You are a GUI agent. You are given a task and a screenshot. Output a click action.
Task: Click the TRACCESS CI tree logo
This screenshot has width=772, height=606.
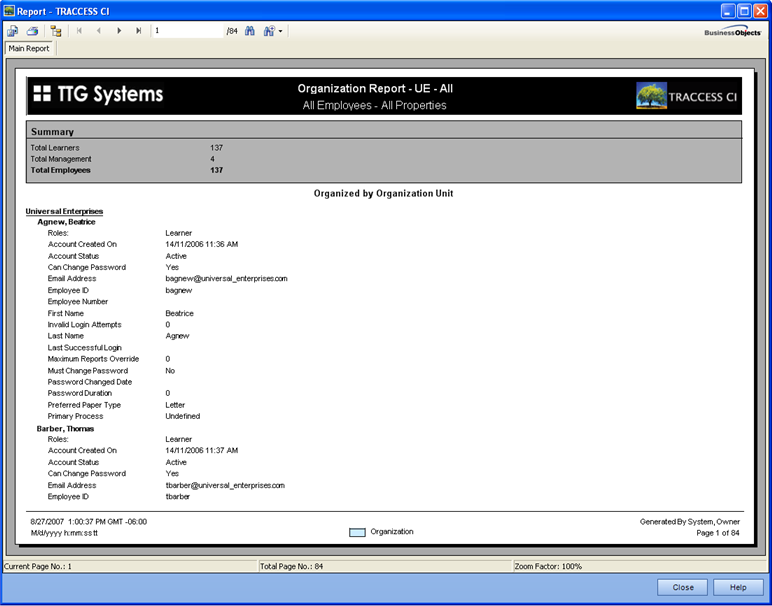pos(651,96)
